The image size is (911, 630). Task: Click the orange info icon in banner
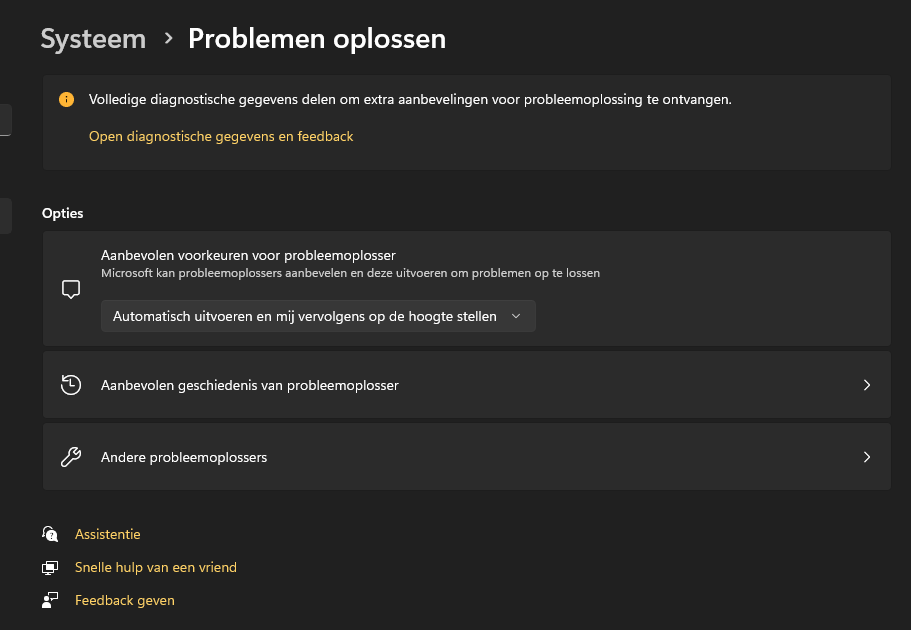click(66, 99)
